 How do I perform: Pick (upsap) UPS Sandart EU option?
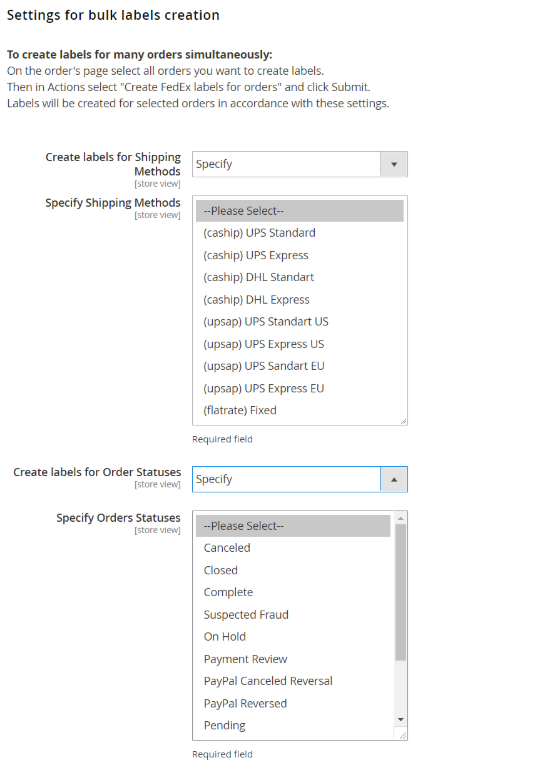300,366
